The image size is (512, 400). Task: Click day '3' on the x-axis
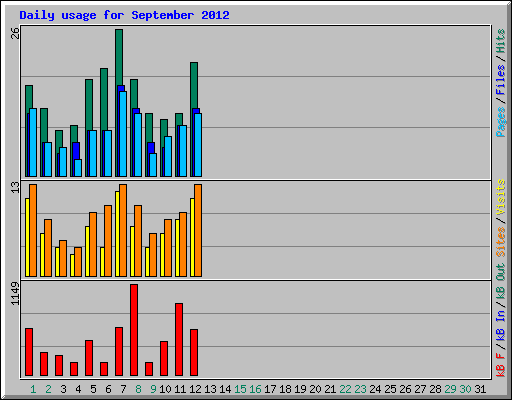tap(63, 389)
